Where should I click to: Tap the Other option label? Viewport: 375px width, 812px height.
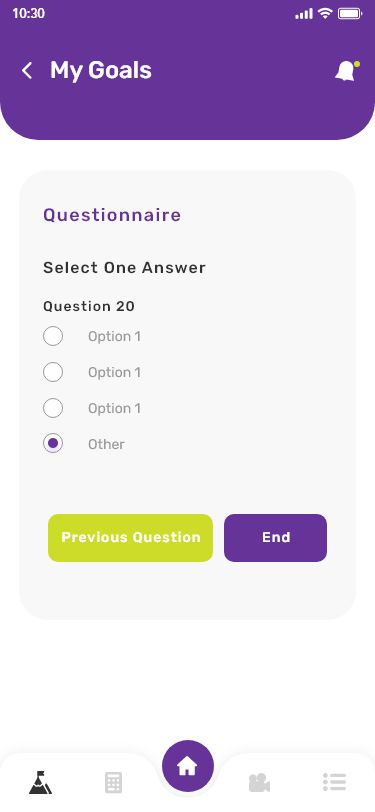[x=106, y=444]
